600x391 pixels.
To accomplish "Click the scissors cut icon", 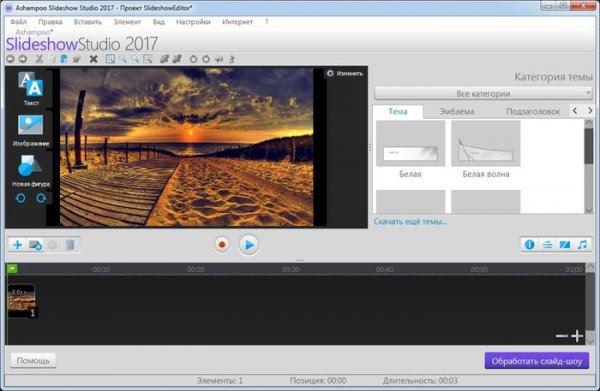I will 39,59.
